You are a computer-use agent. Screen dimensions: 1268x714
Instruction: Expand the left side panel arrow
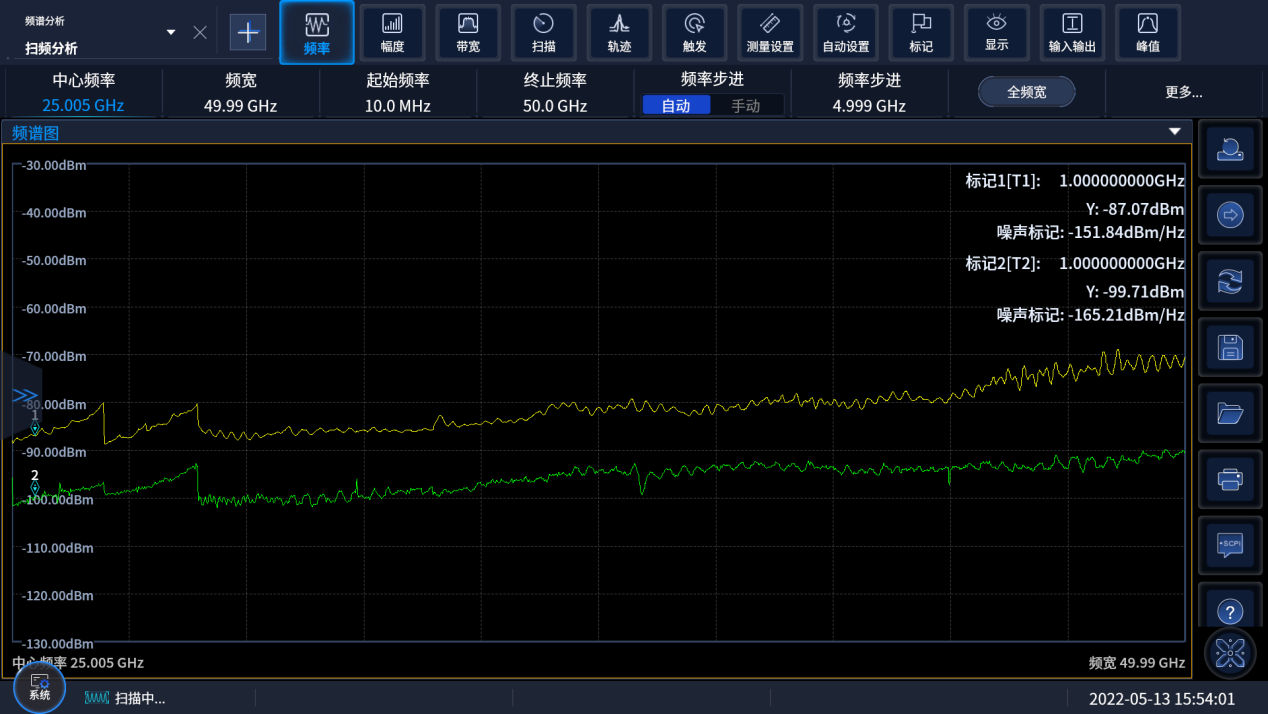click(x=24, y=395)
